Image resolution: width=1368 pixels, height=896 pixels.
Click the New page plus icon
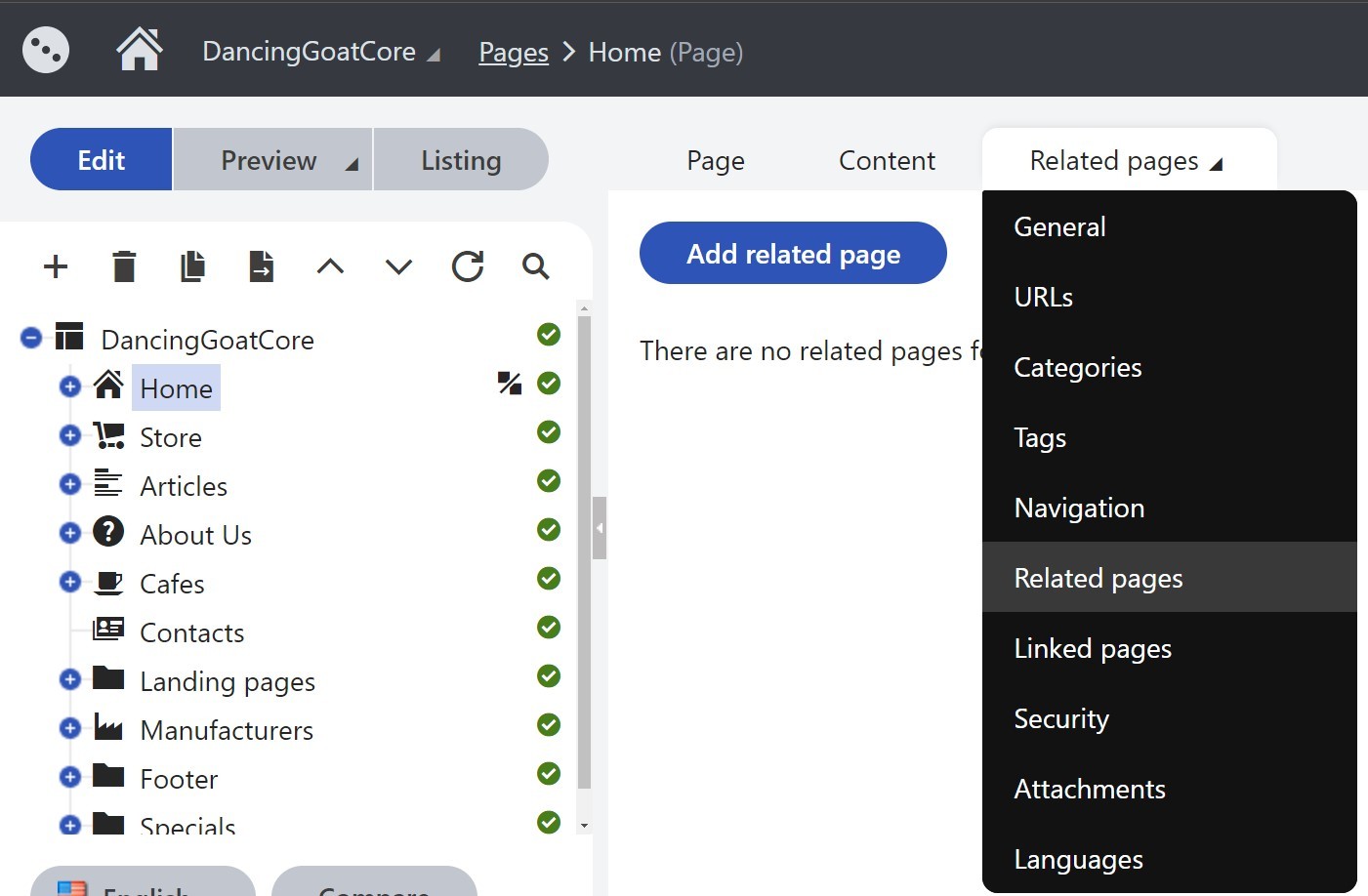point(56,266)
